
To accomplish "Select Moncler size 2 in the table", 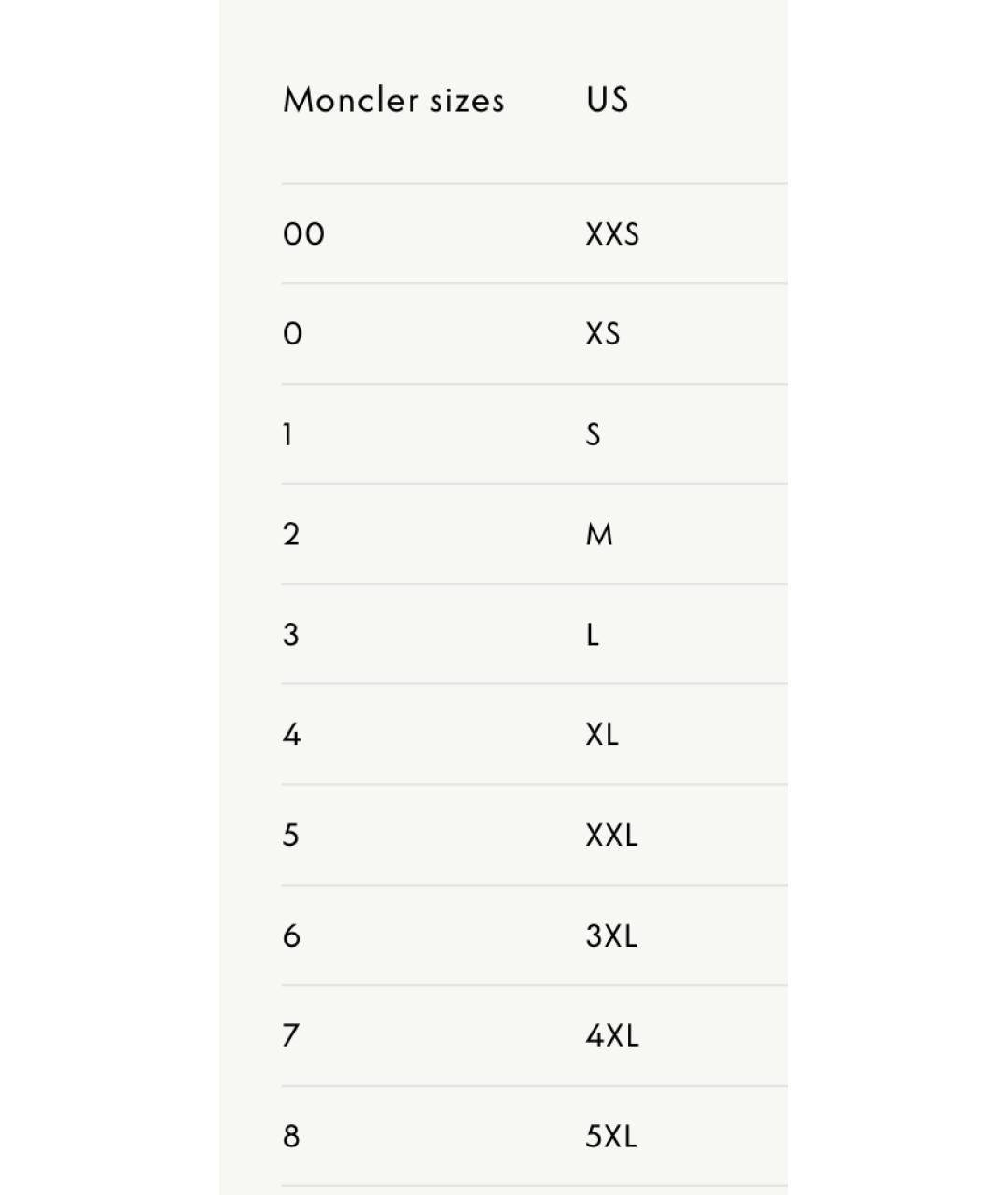I will point(291,534).
